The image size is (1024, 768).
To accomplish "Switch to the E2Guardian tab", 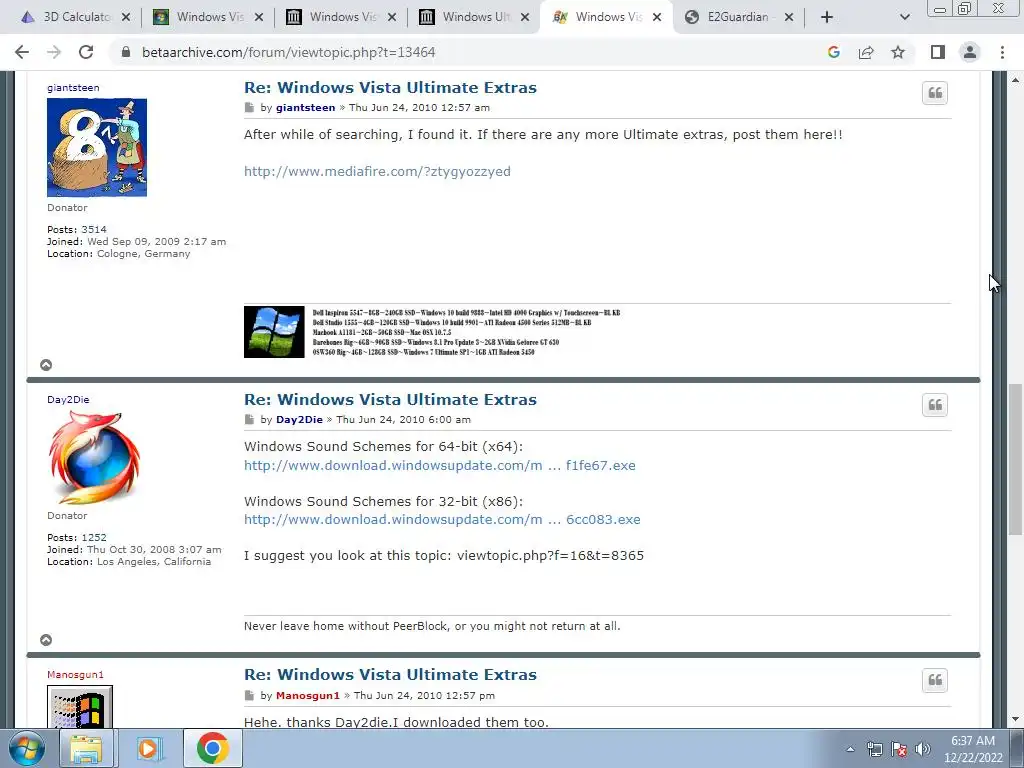I will [x=738, y=18].
